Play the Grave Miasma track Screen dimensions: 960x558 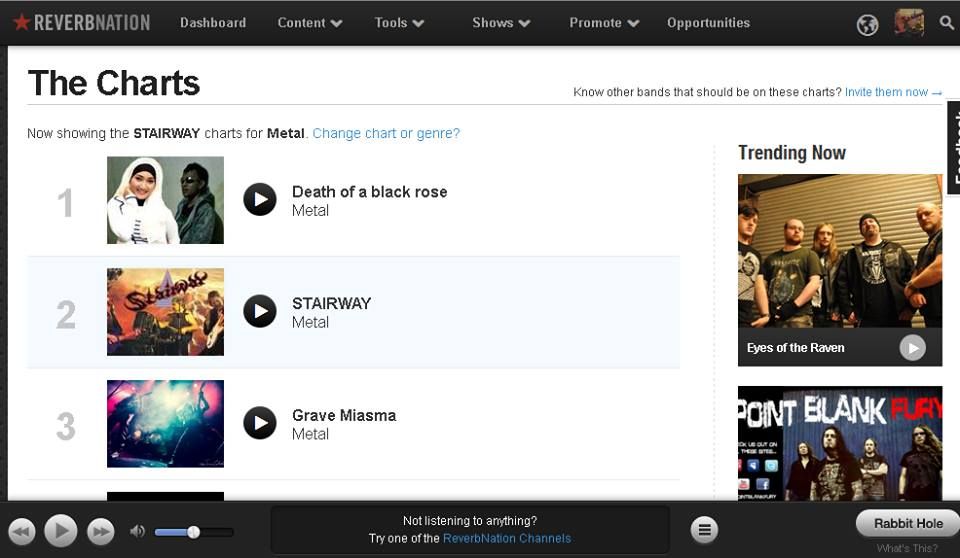tap(260, 423)
